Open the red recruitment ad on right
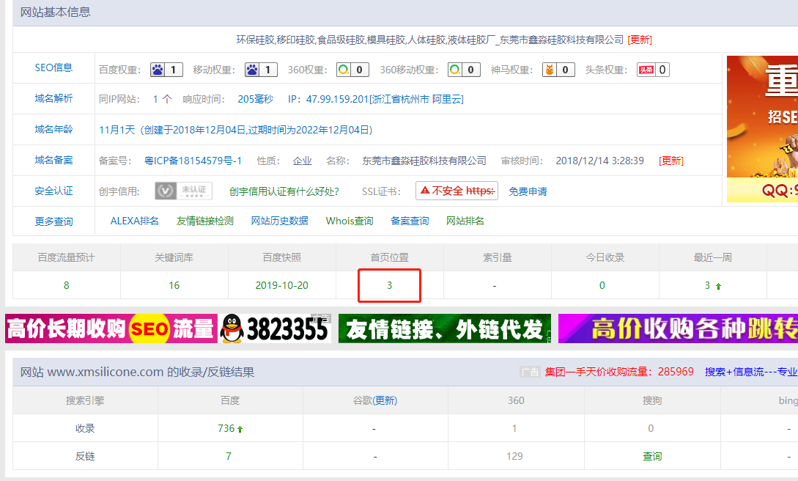 tap(762, 129)
